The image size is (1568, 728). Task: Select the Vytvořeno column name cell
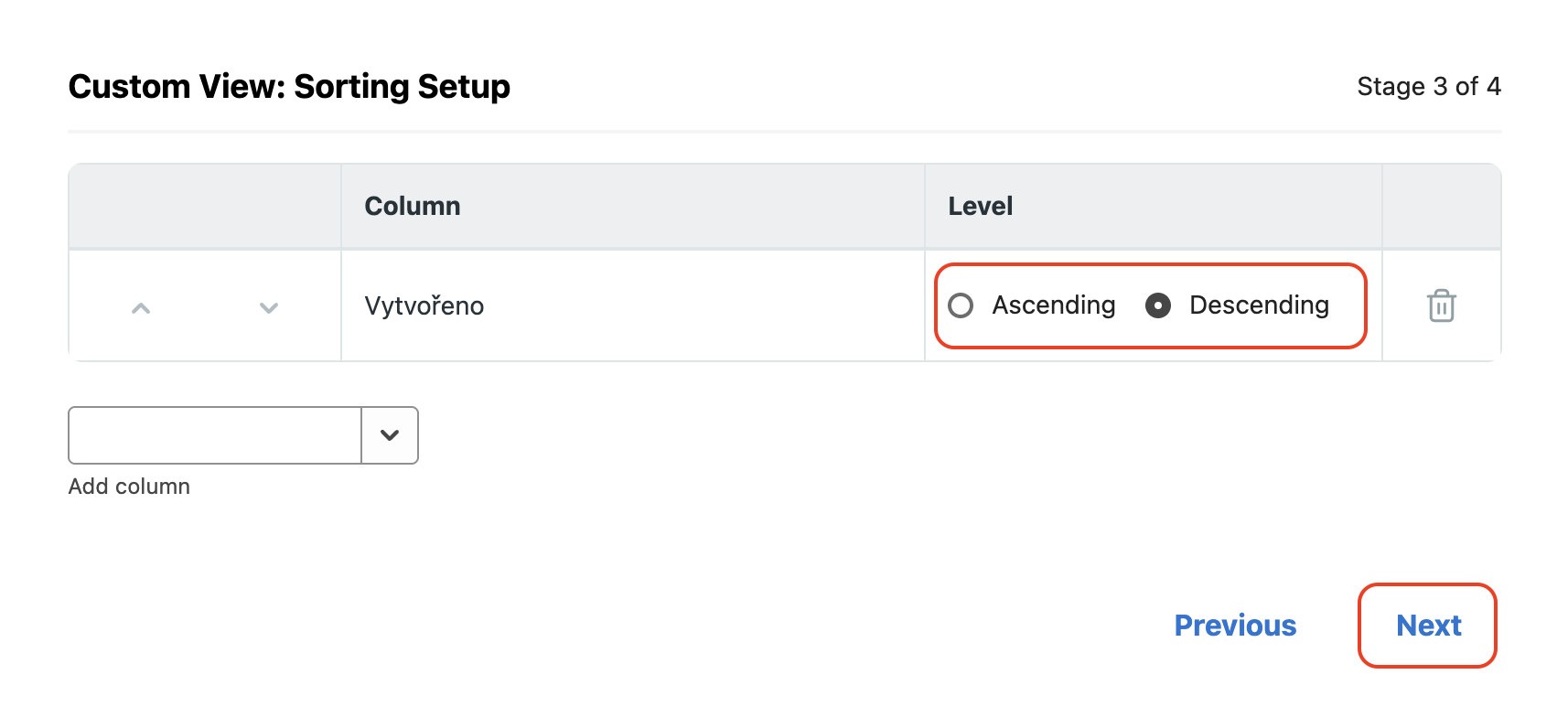pos(424,306)
